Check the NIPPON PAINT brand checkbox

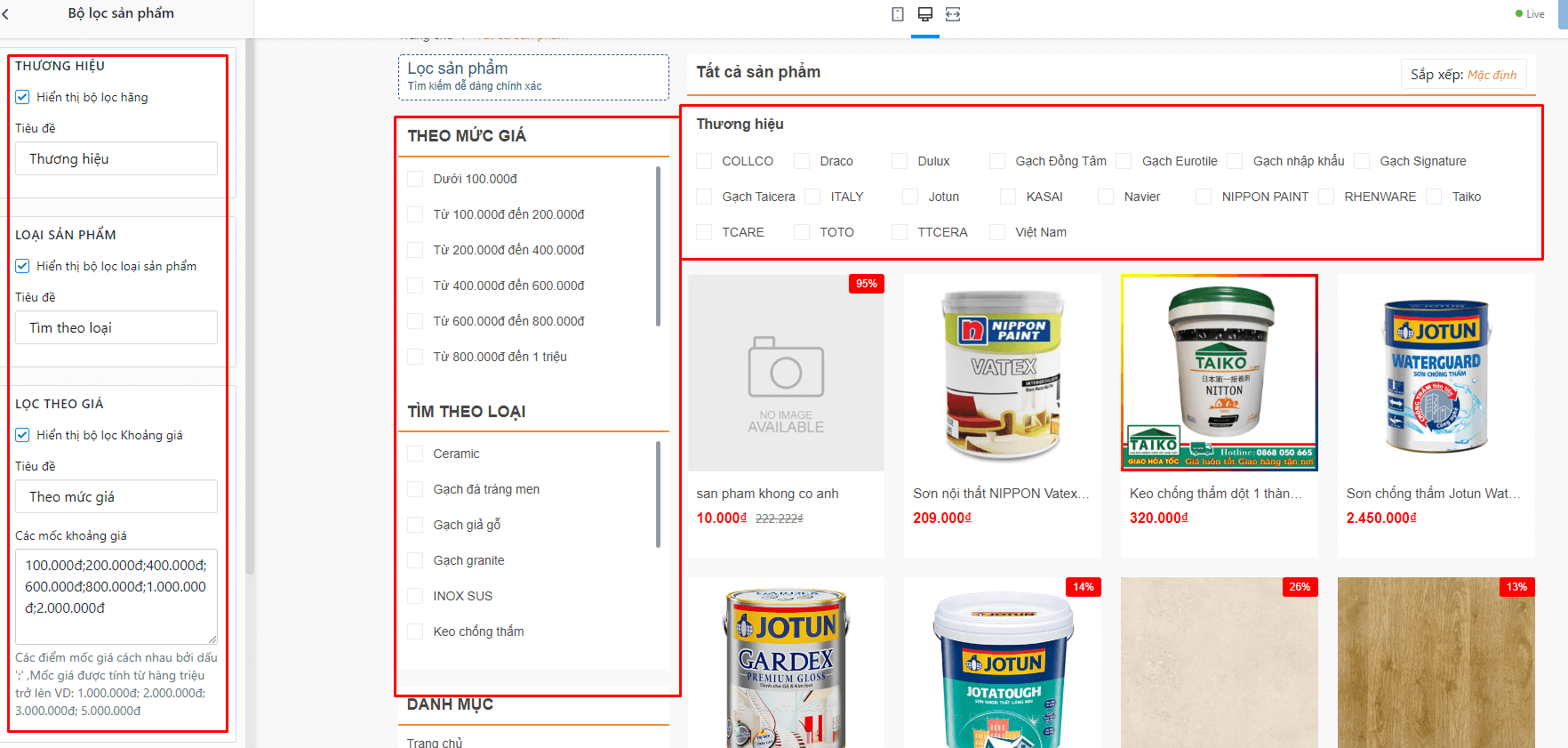1204,197
